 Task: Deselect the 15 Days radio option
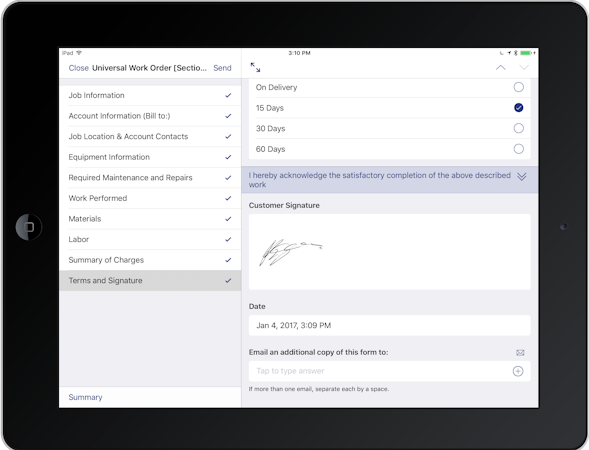[x=519, y=108]
